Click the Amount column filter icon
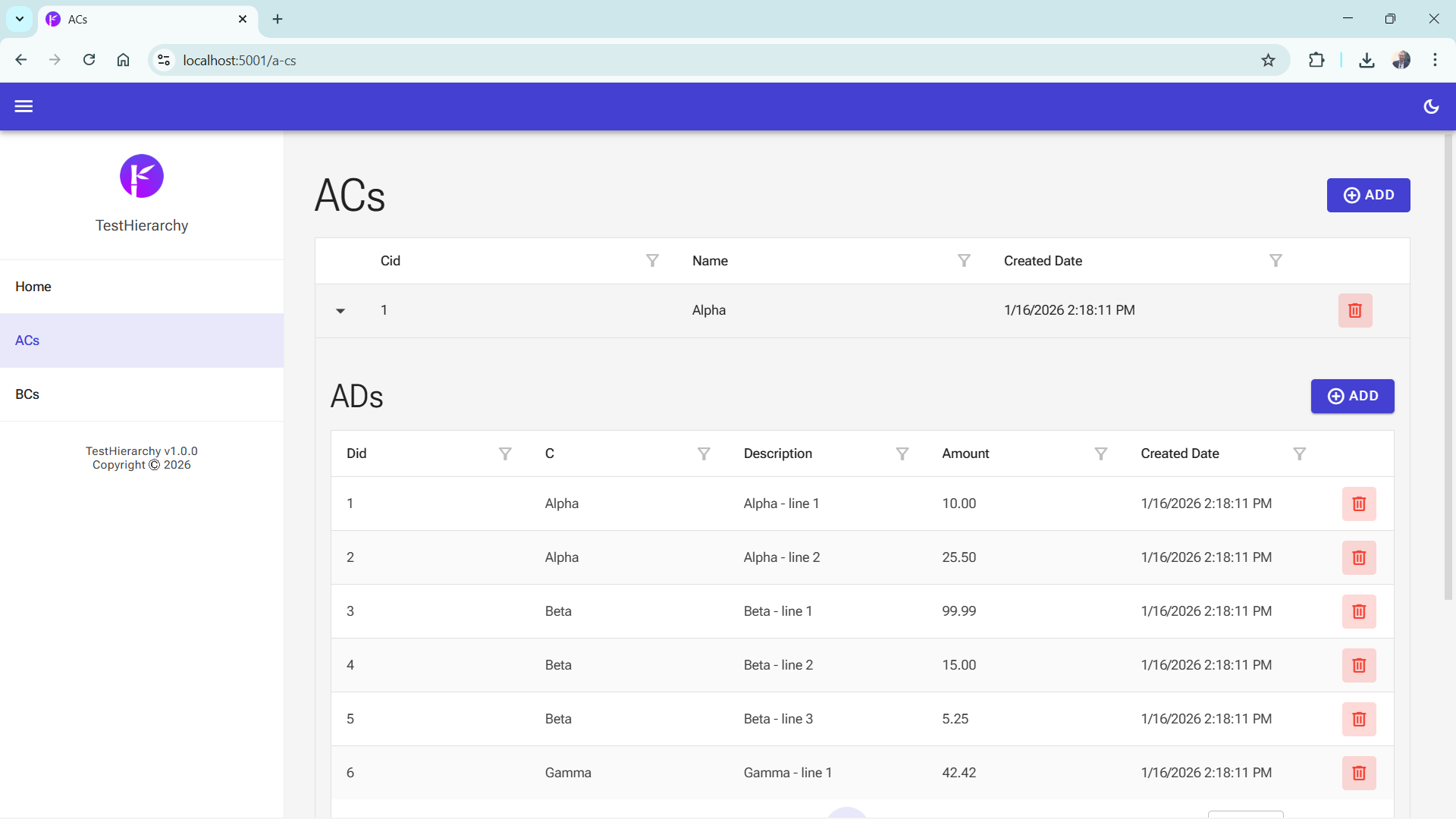The image size is (1456, 819). click(1100, 454)
